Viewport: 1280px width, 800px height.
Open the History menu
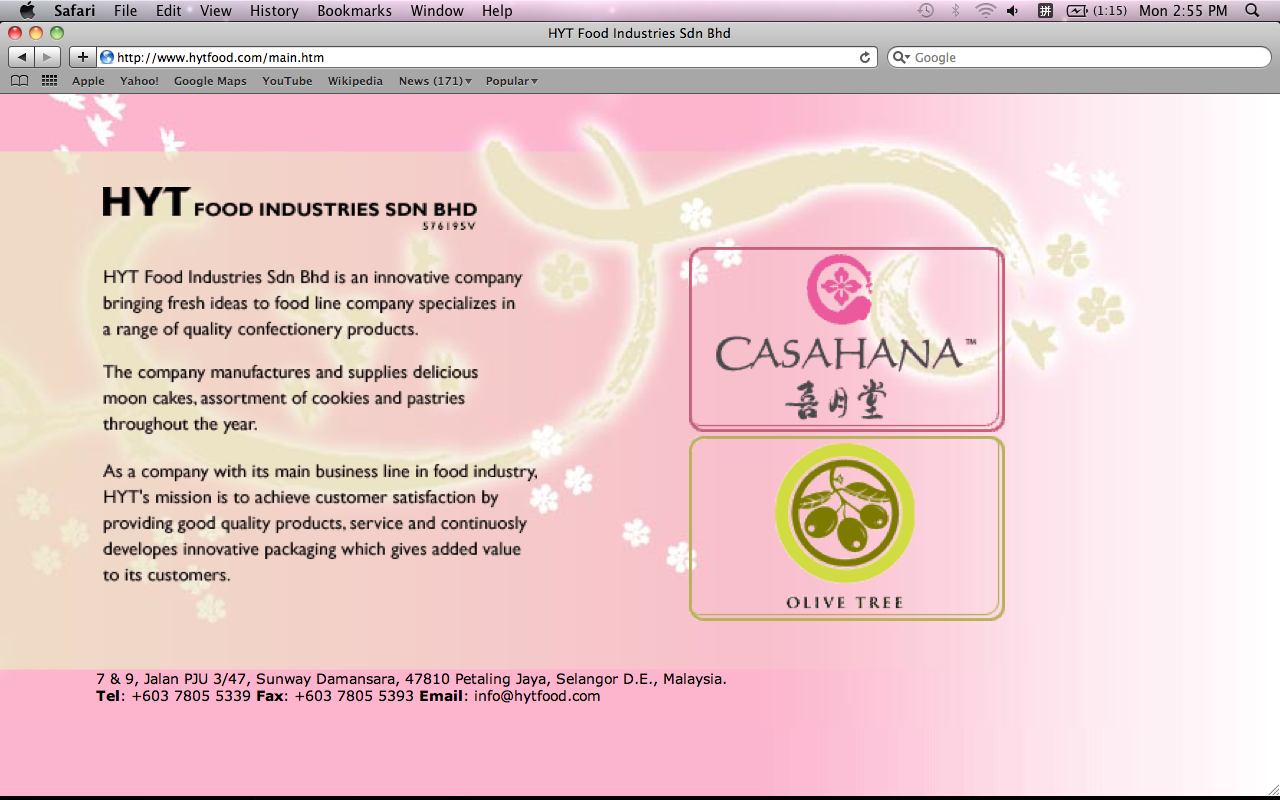[x=274, y=11]
